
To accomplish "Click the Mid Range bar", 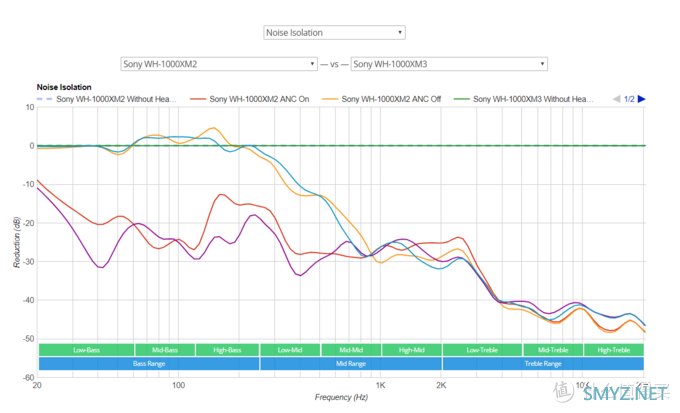I will point(351,364).
